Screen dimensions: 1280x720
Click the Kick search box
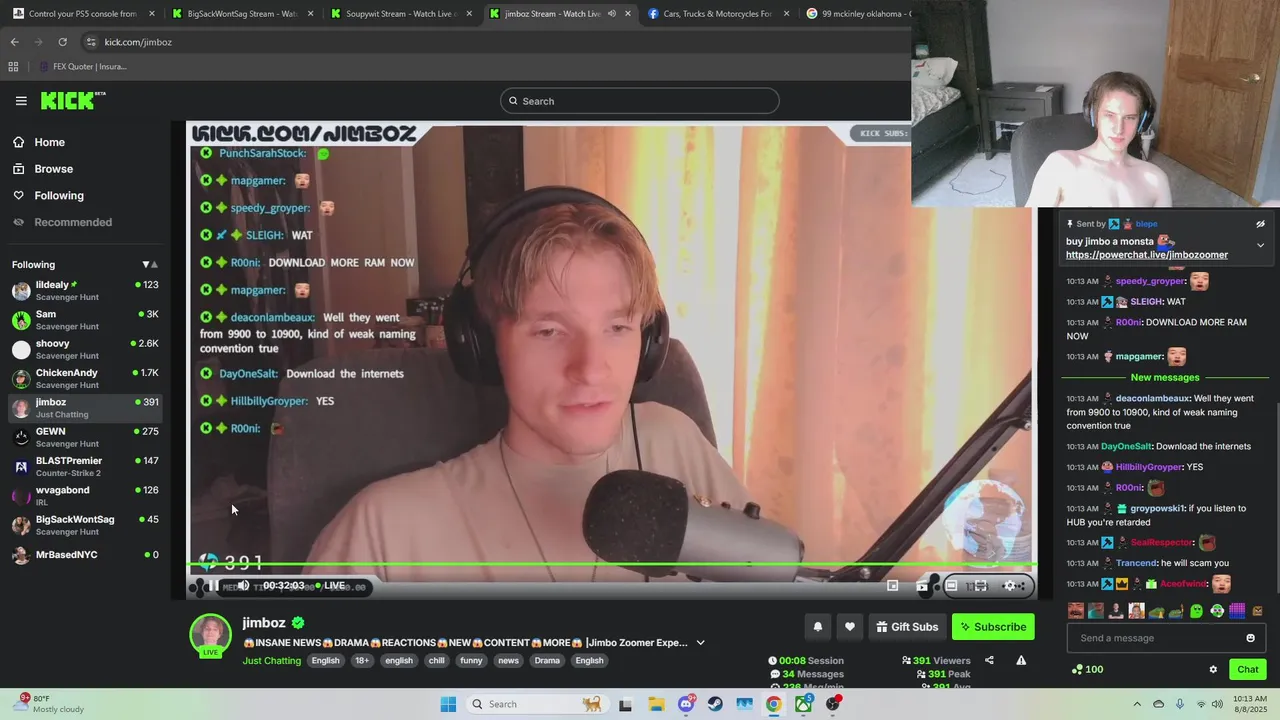tap(640, 101)
